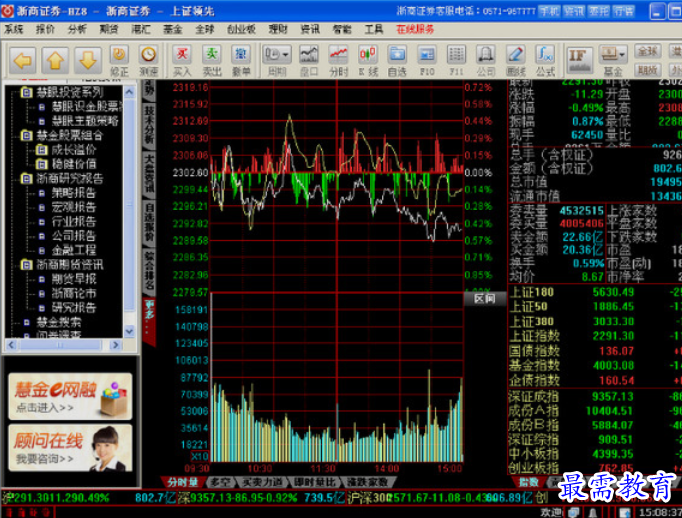Open the 报价 menu

tap(45, 29)
